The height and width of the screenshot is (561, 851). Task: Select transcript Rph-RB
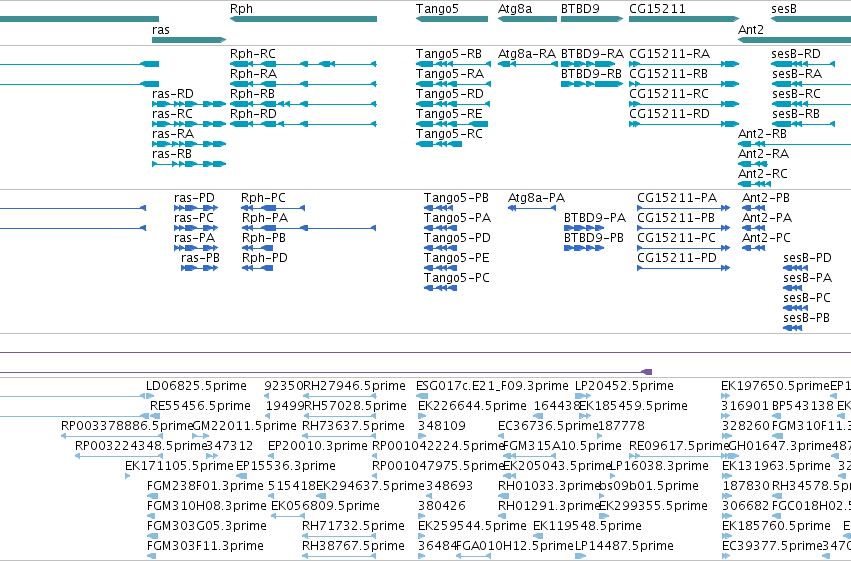[303, 104]
